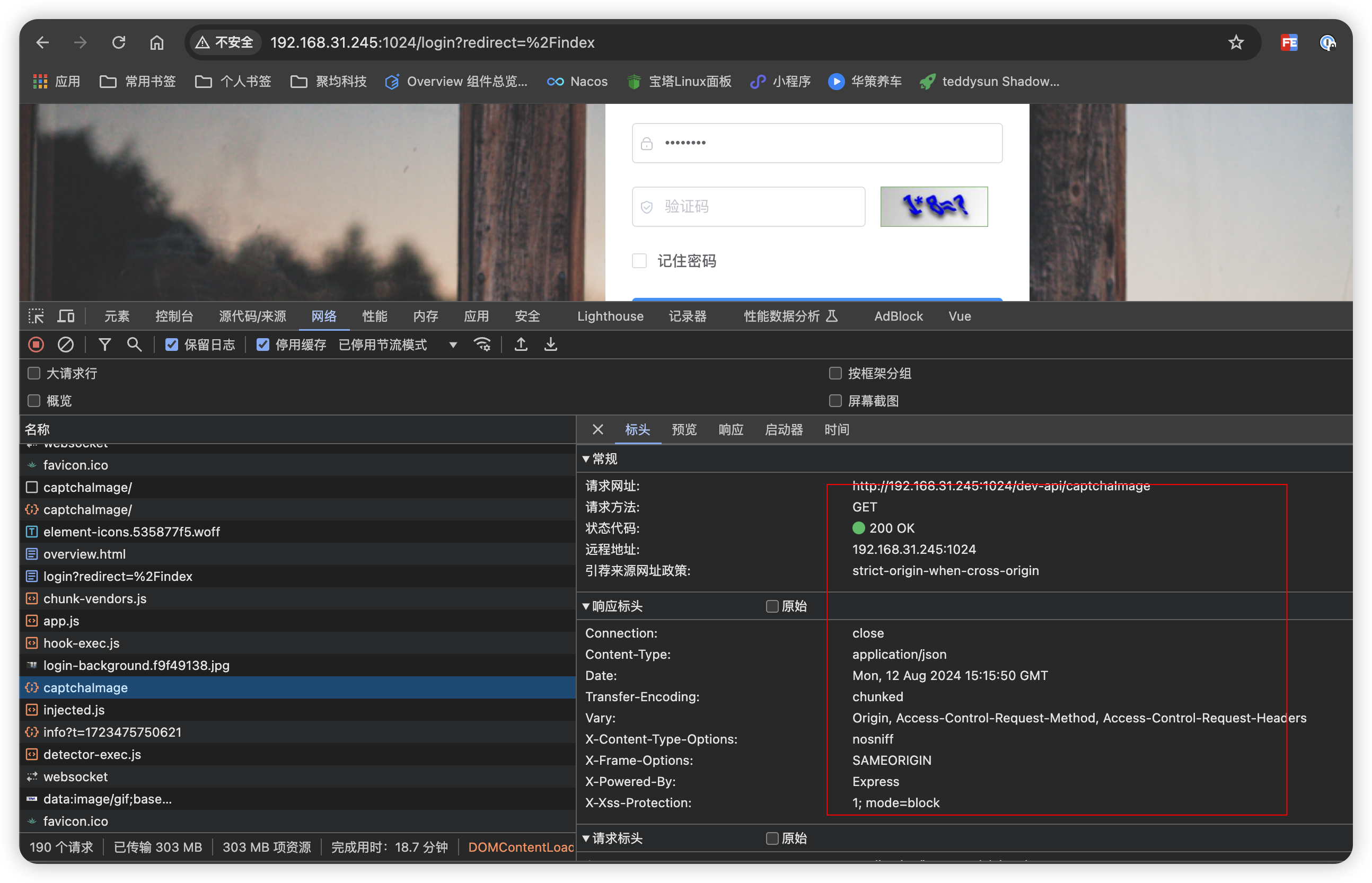Select the login-background.f9f49138.jpg request

(297, 665)
